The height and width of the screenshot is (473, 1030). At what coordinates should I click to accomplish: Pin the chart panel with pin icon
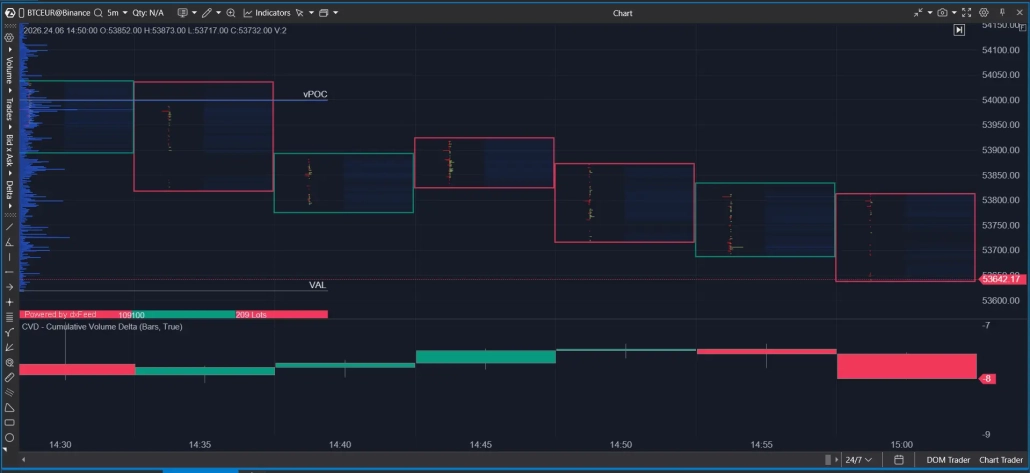(1002, 12)
